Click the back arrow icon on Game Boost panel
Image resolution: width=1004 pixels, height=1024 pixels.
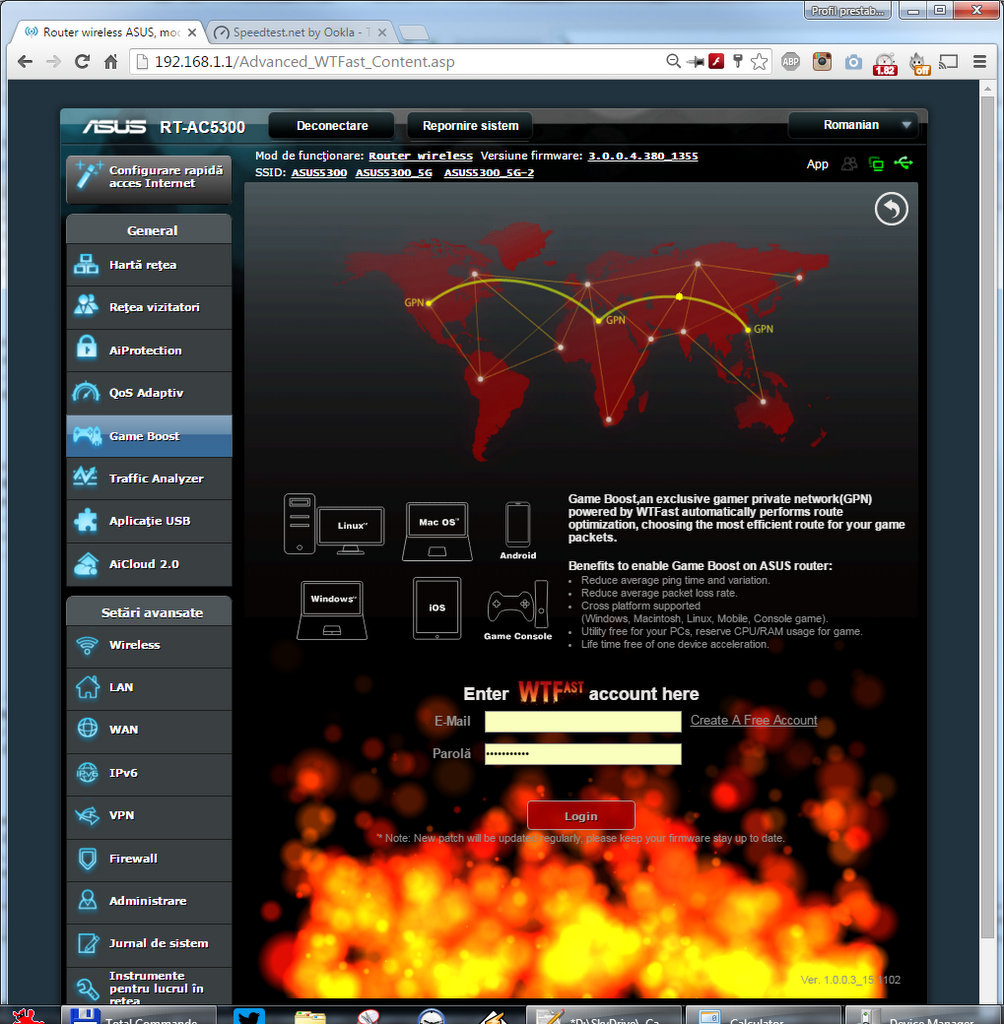pos(891,209)
